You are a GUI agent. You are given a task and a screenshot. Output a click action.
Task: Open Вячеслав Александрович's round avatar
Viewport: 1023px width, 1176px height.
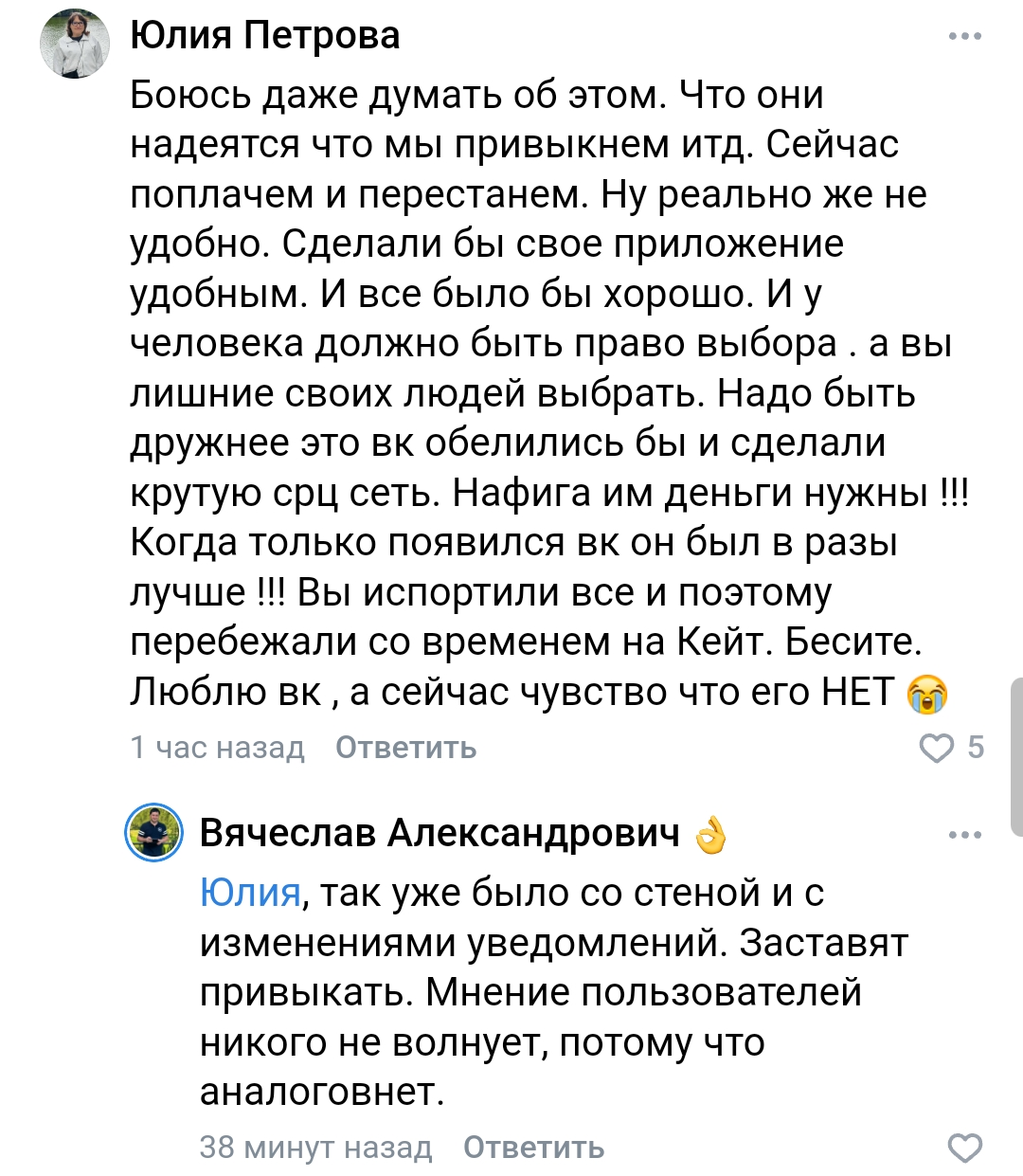tap(154, 833)
